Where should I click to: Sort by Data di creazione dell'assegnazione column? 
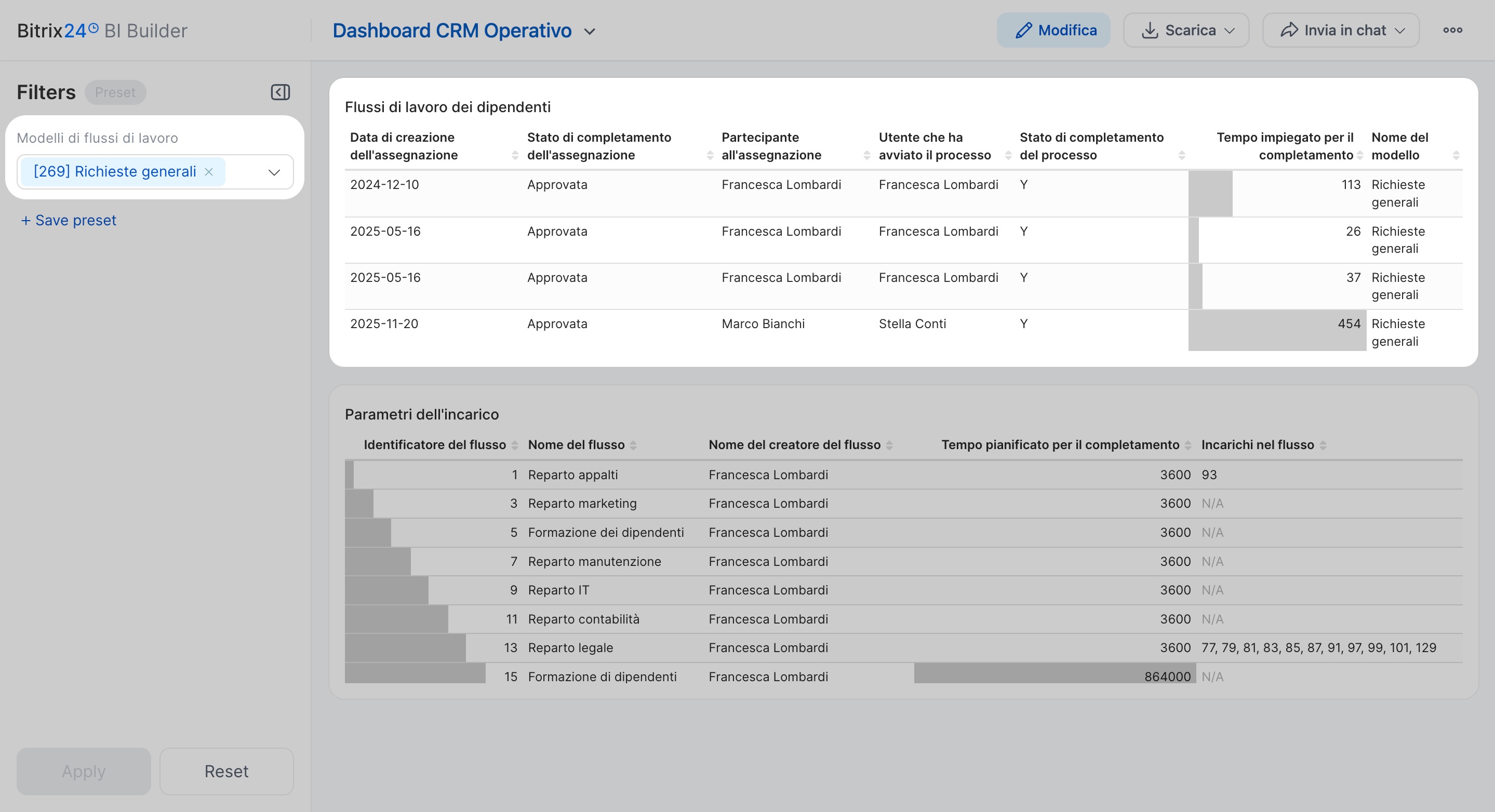515,155
